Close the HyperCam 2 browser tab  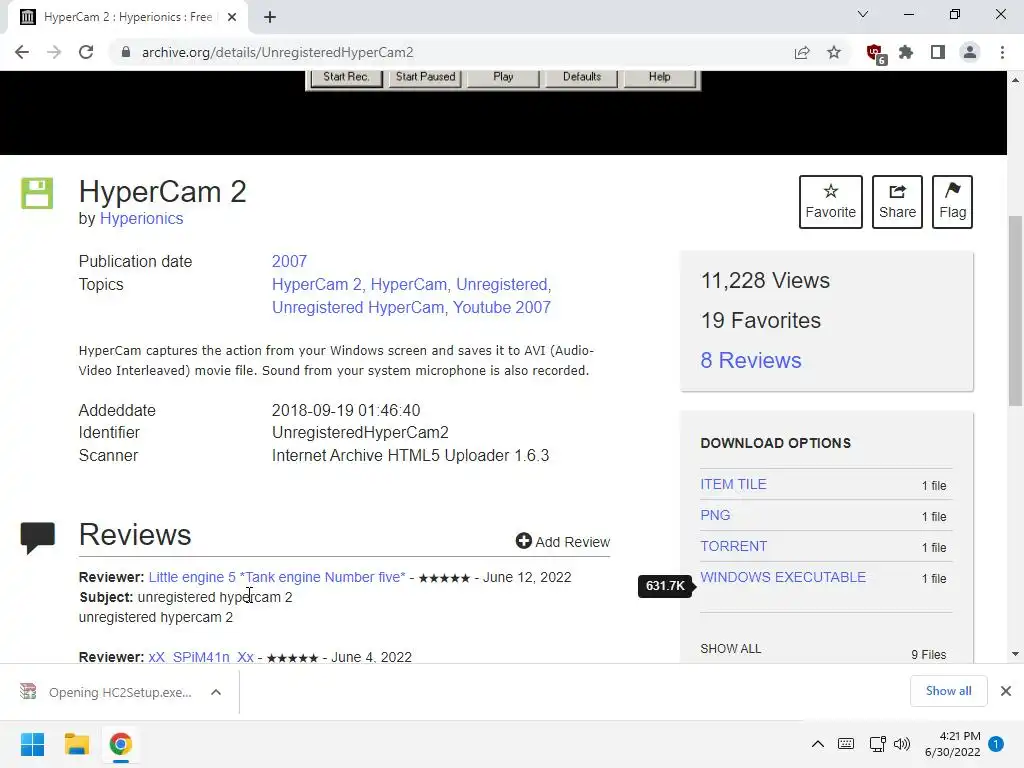232,17
